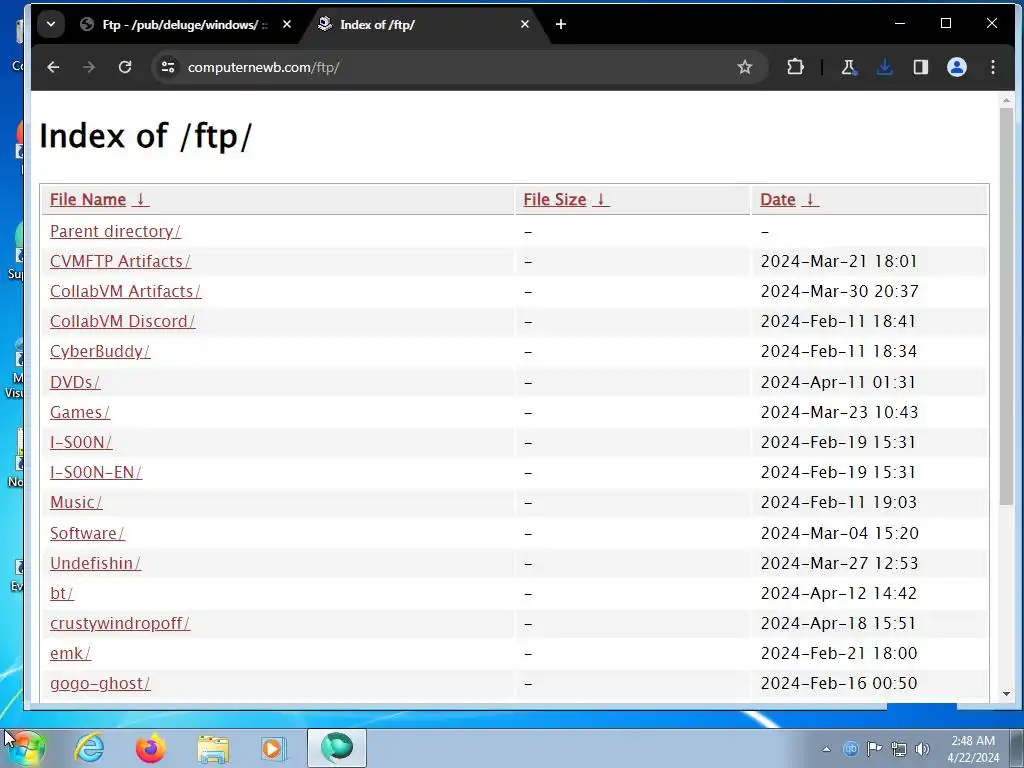Image resolution: width=1024 pixels, height=768 pixels.
Task: Launch Internet Explorer from taskbar
Action: 89,748
